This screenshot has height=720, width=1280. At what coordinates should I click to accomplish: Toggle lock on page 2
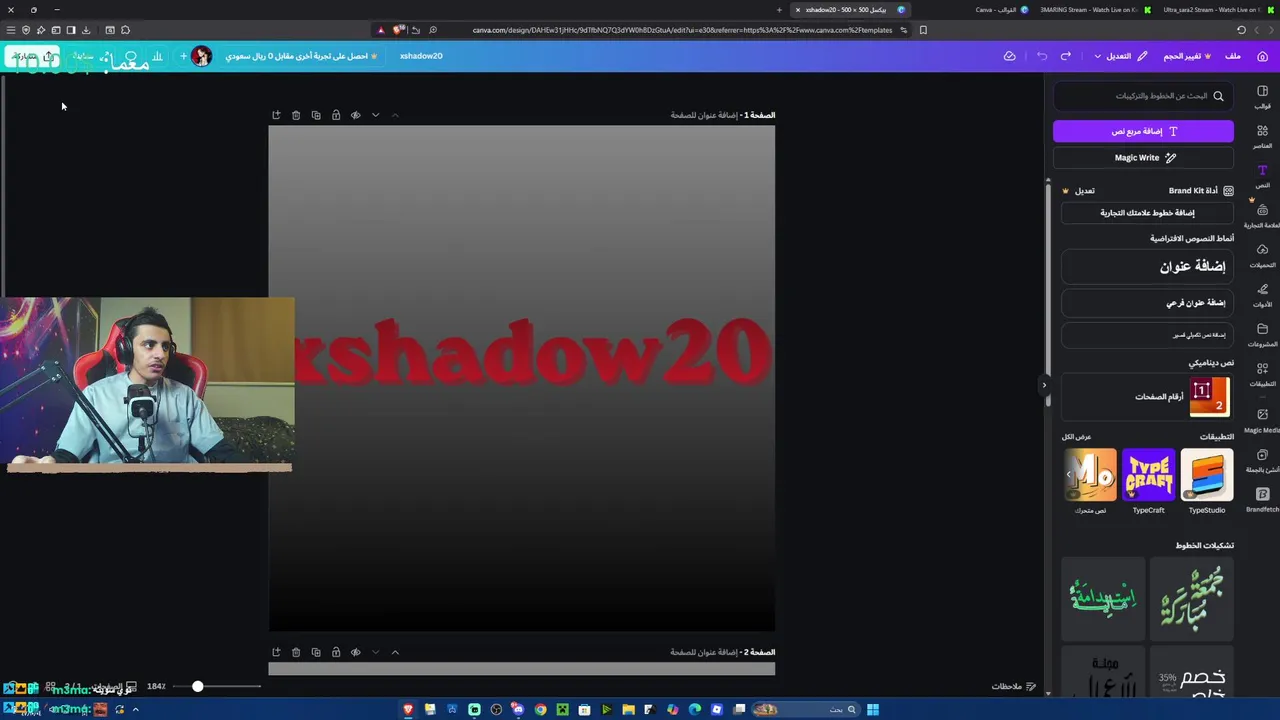(x=336, y=652)
